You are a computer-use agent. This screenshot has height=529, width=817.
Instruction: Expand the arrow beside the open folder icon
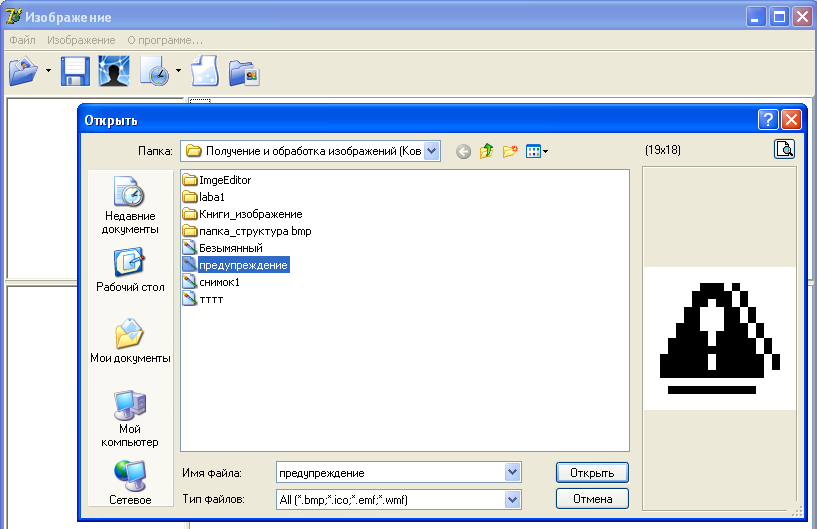point(48,70)
